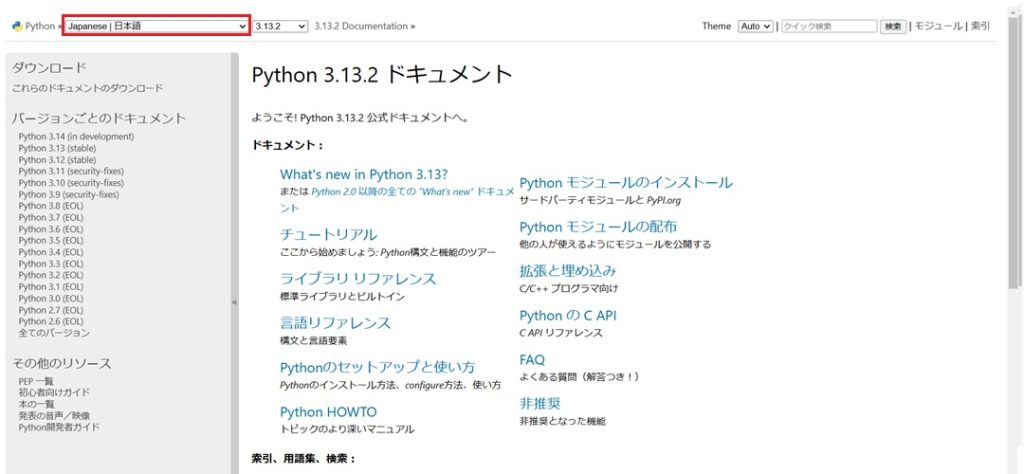Open Python 3.14 (in development) docs
This screenshot has height=474, width=1024.
(76, 136)
